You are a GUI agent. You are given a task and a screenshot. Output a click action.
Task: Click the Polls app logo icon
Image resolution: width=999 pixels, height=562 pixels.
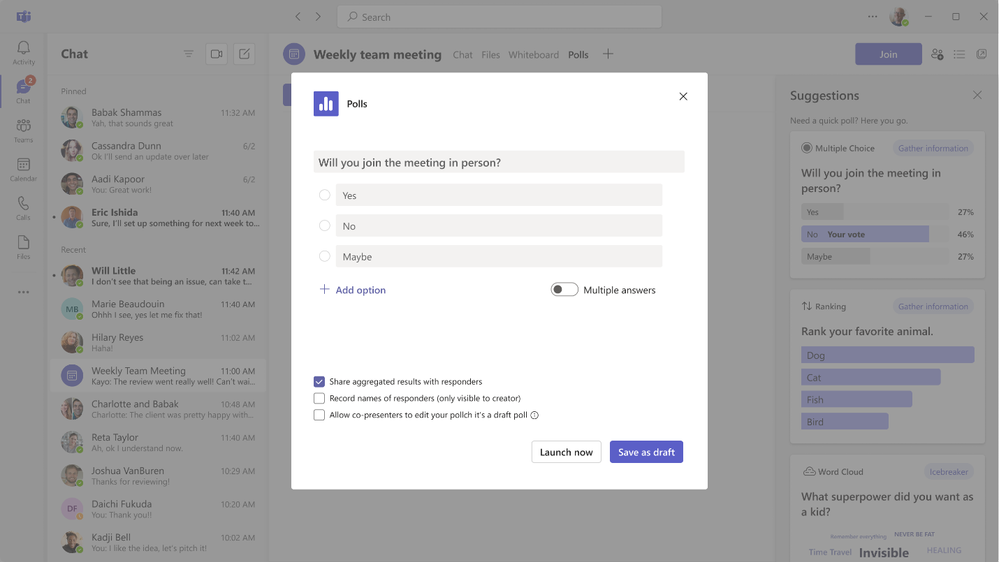(x=326, y=104)
